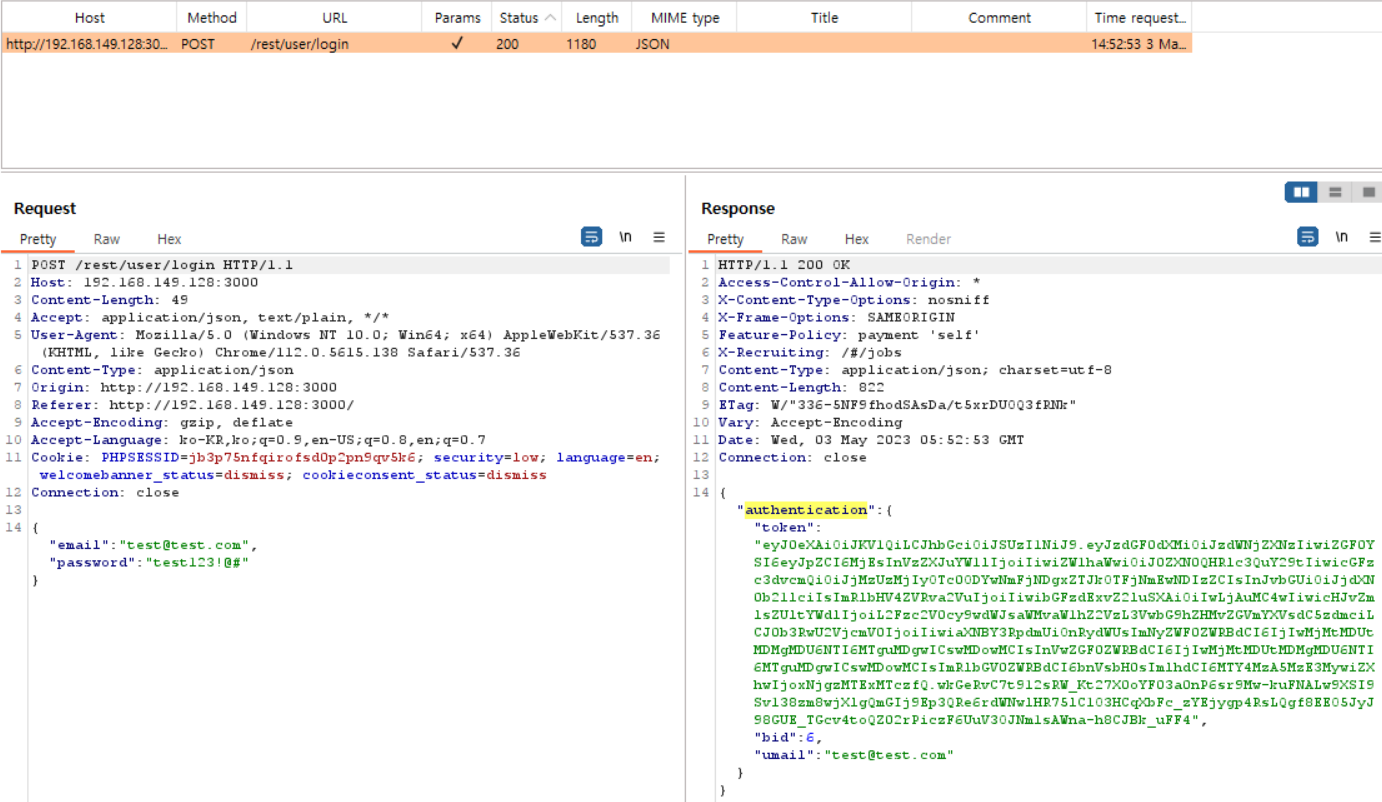Show non-printable characters (\n) in Response panel
The width and height of the screenshot is (1382, 802).
[1342, 237]
